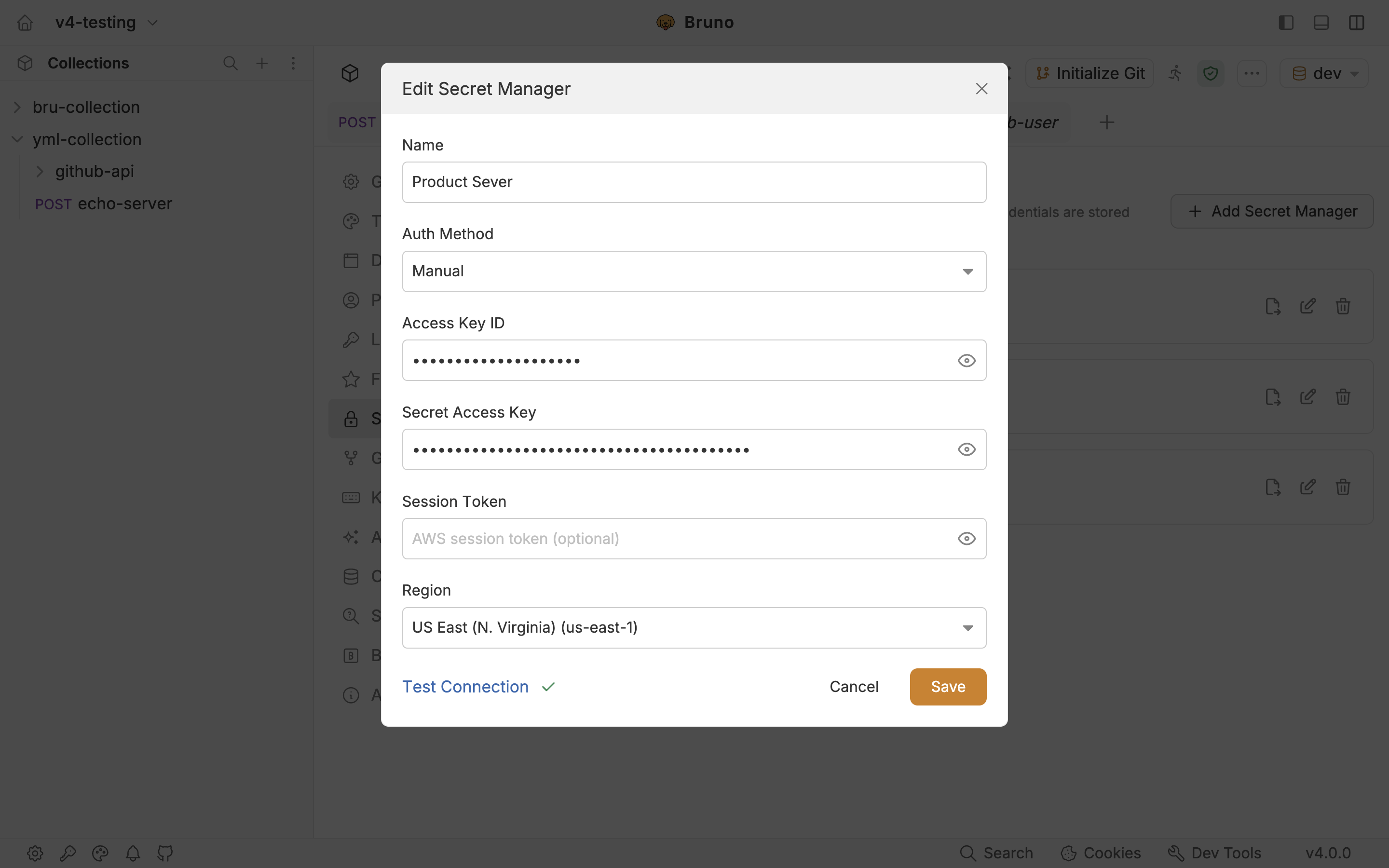Toggle the right split layout icon
Viewport: 1389px width, 868px height.
pos(1356,22)
